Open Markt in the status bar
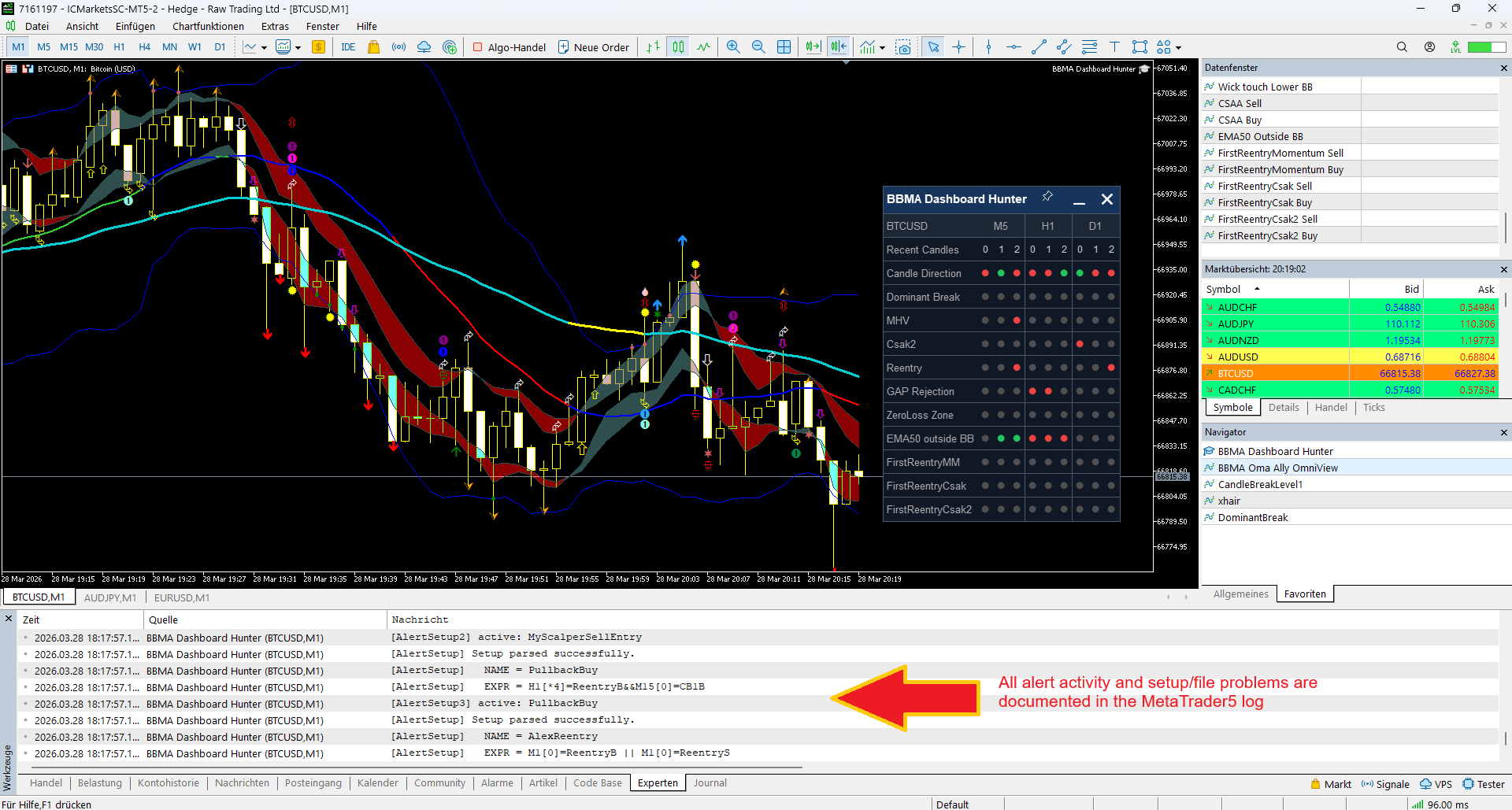 [x=1331, y=784]
